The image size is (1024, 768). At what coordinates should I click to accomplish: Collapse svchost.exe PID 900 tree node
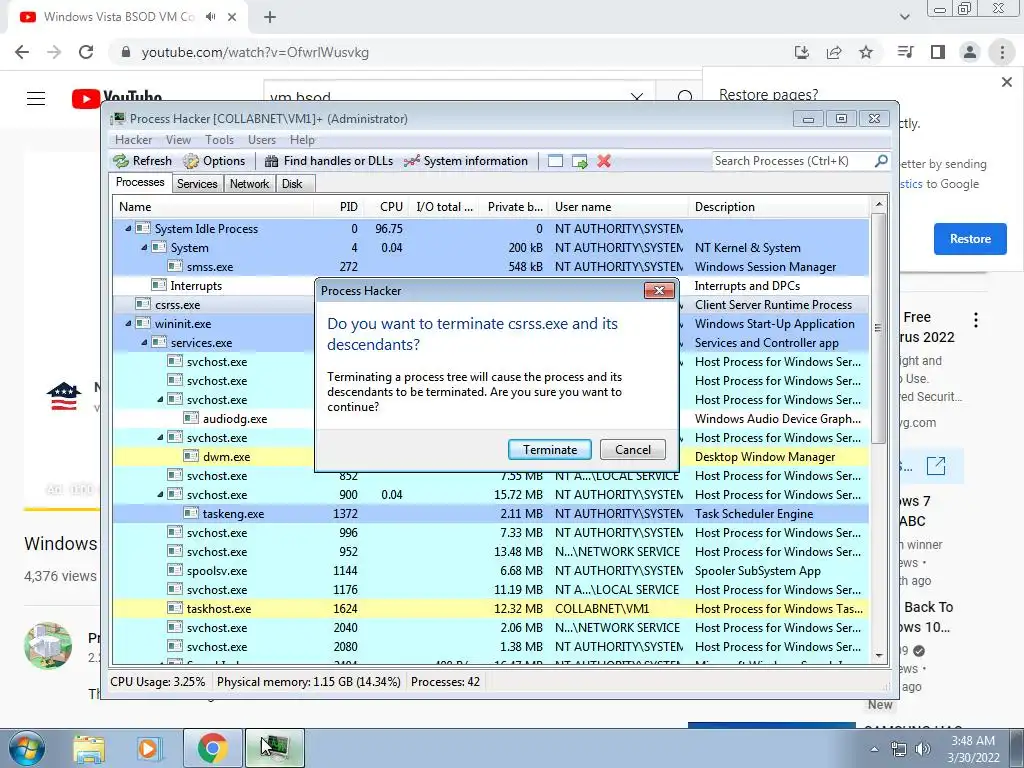[x=160, y=494]
